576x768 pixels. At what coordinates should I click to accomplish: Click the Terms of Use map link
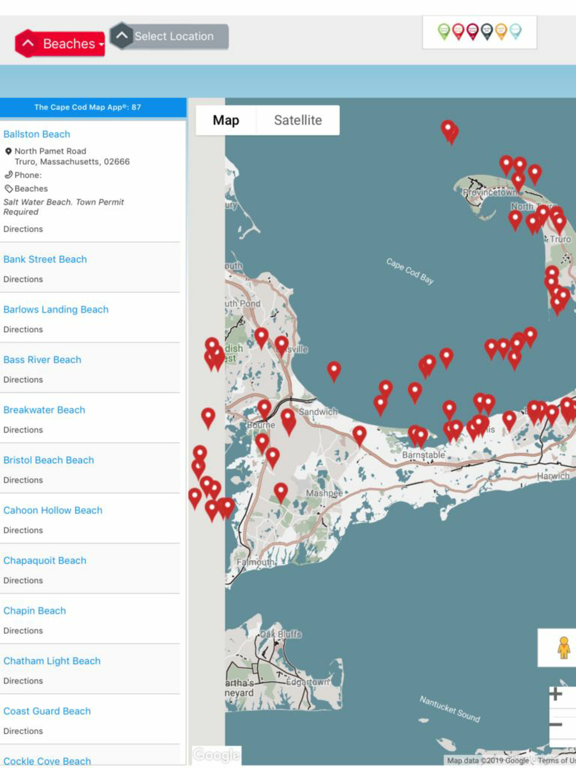(557, 761)
